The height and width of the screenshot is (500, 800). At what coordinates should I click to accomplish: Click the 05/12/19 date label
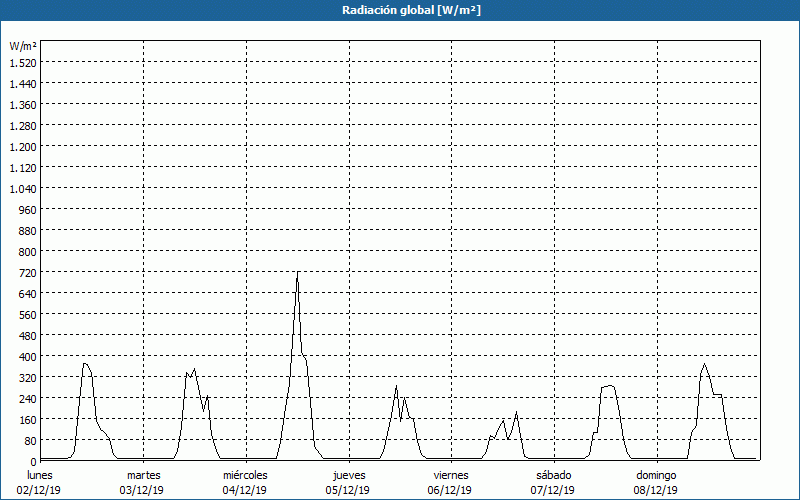[x=347, y=490]
